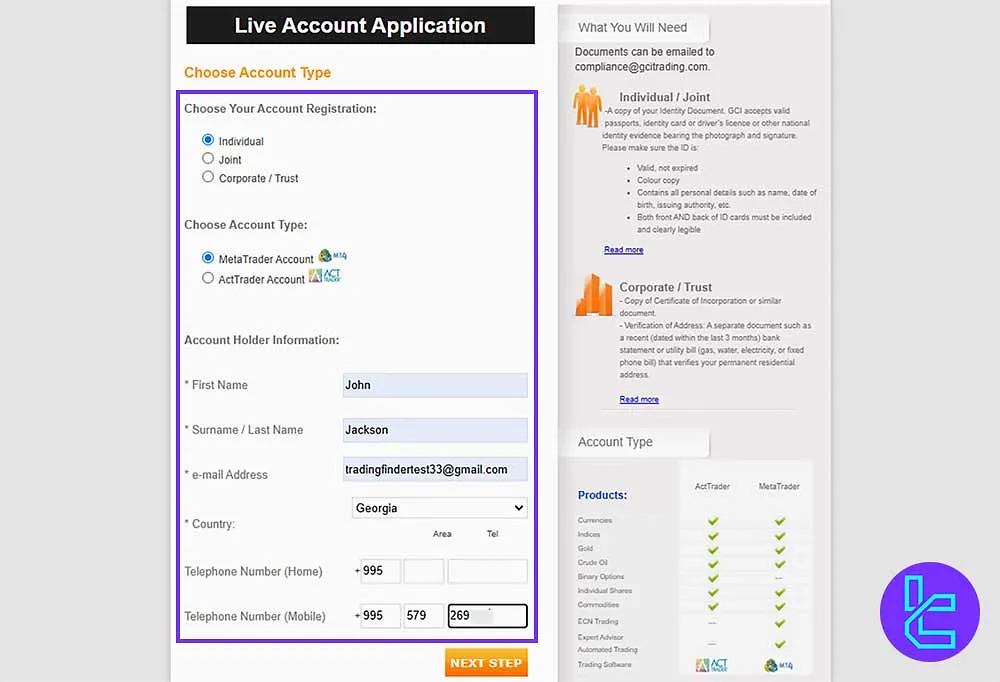Click the Individual / Joint people icon

point(587,106)
